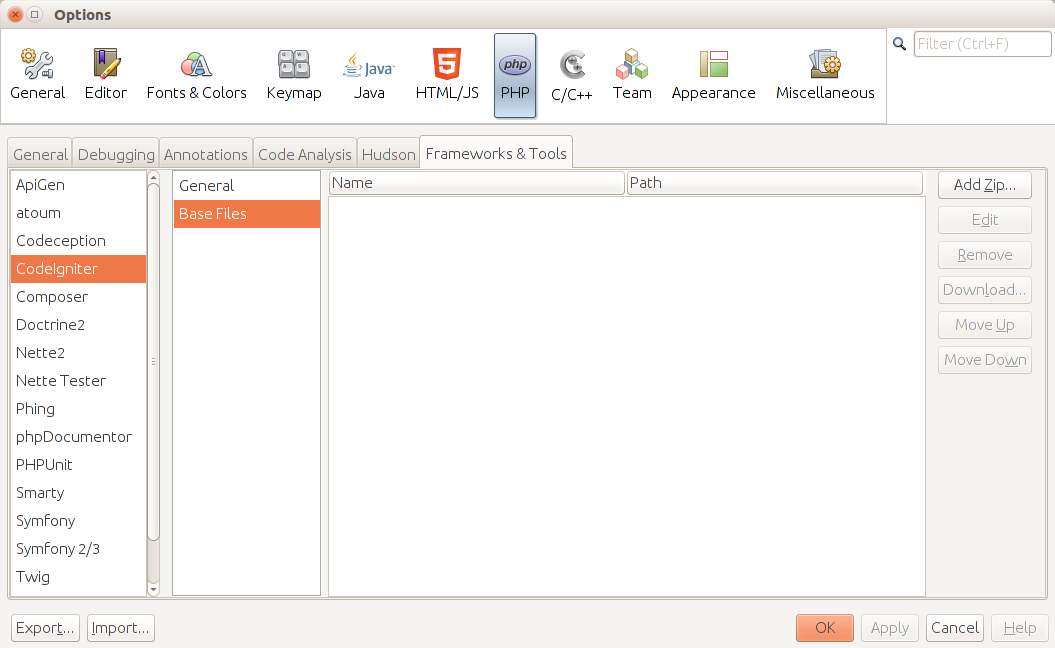Click the Remove button
1055x648 pixels.
pyautogui.click(x=984, y=255)
